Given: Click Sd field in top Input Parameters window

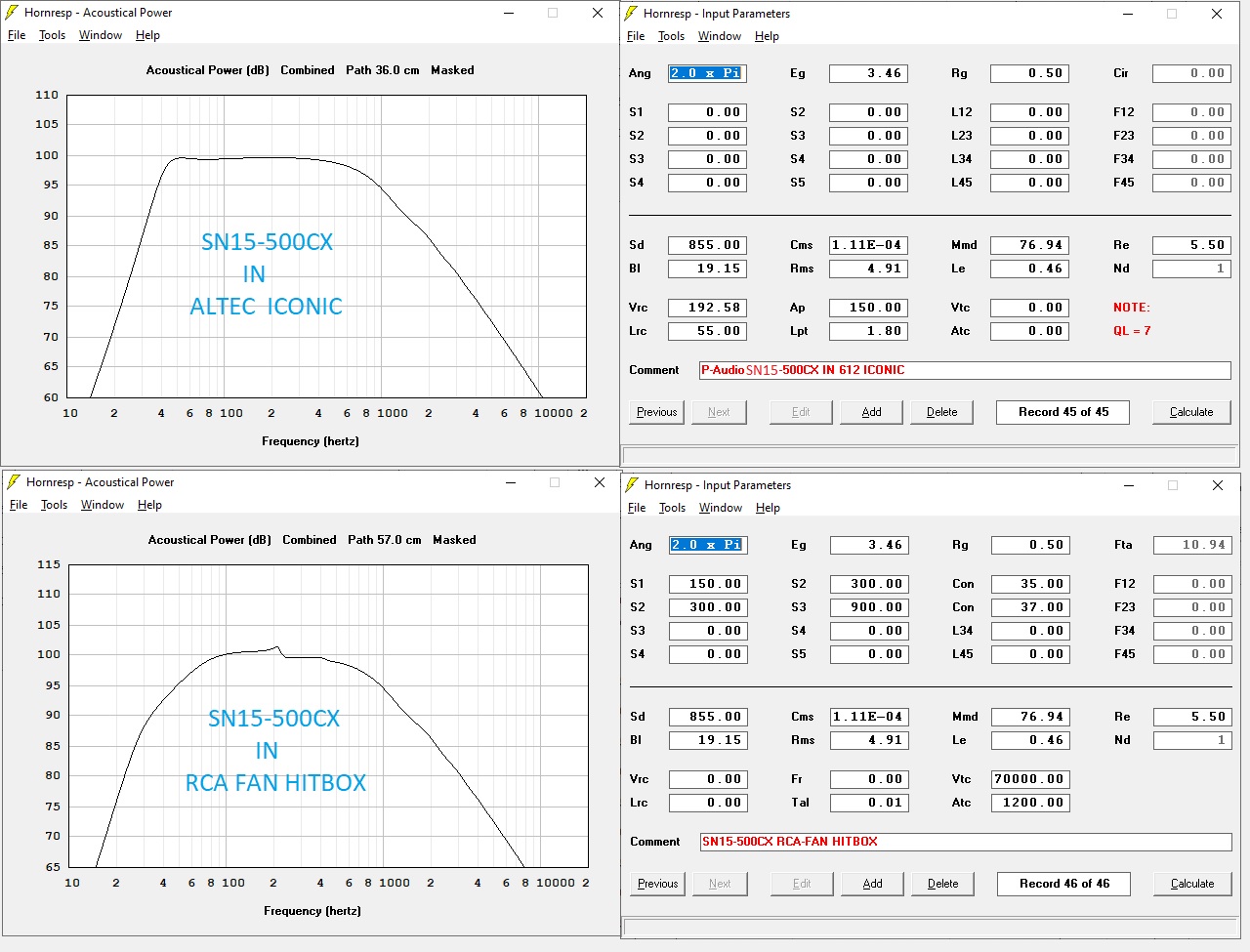Looking at the screenshot, I should tap(708, 245).
